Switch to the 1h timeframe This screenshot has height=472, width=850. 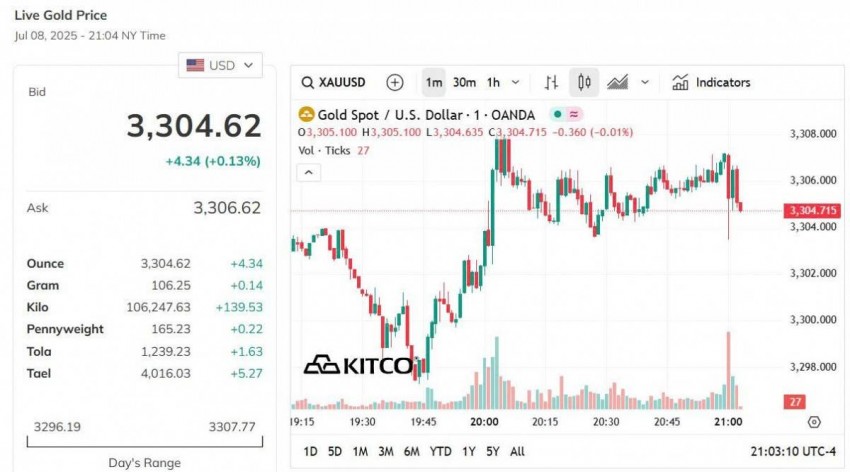point(493,82)
